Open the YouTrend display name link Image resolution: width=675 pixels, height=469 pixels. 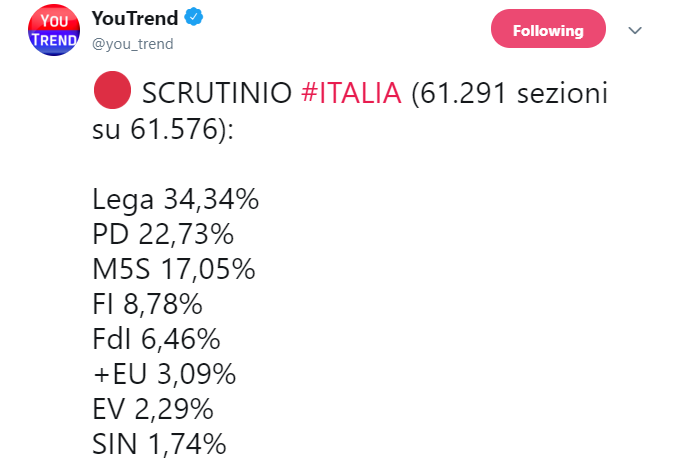[x=135, y=18]
